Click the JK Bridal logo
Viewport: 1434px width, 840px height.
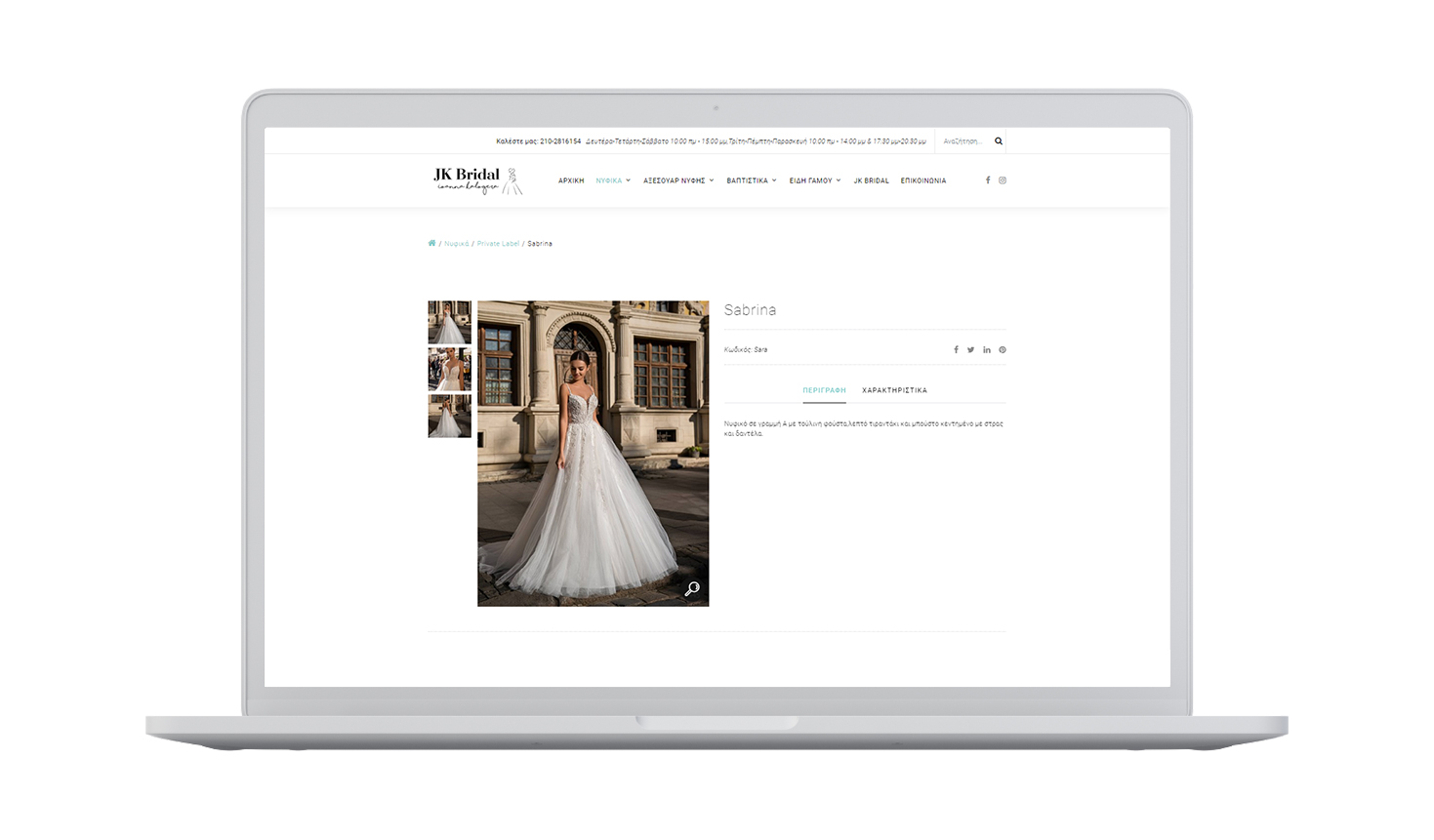pos(477,180)
